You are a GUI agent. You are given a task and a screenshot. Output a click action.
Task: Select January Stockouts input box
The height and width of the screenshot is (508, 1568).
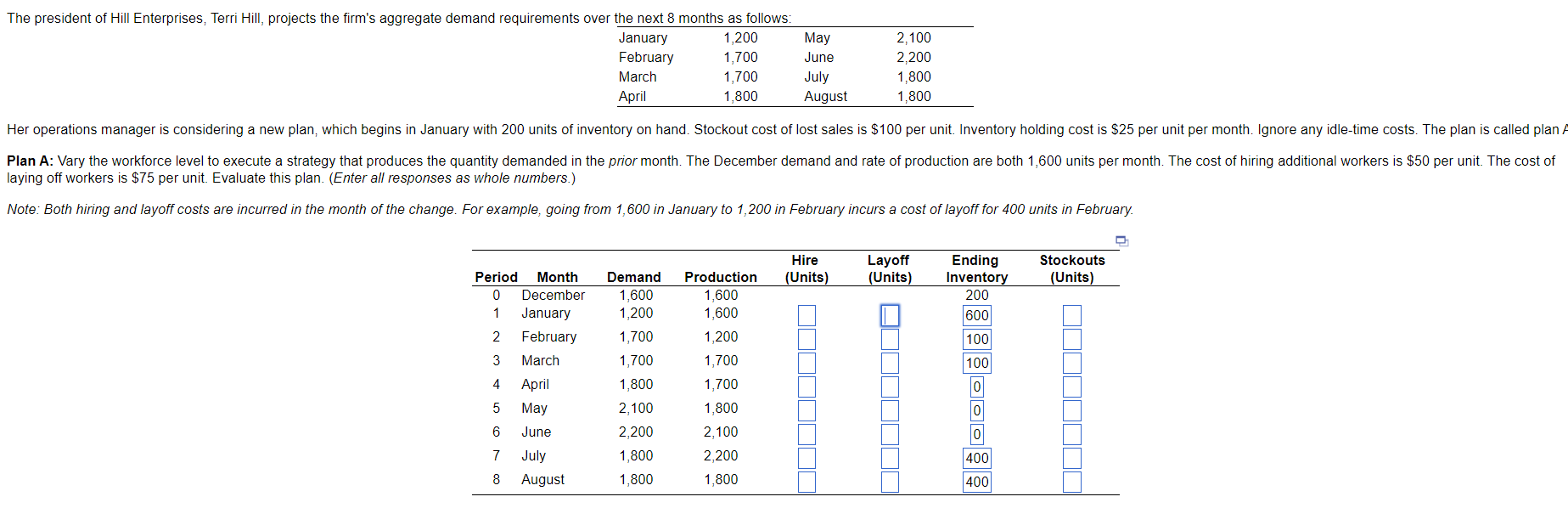(1072, 316)
